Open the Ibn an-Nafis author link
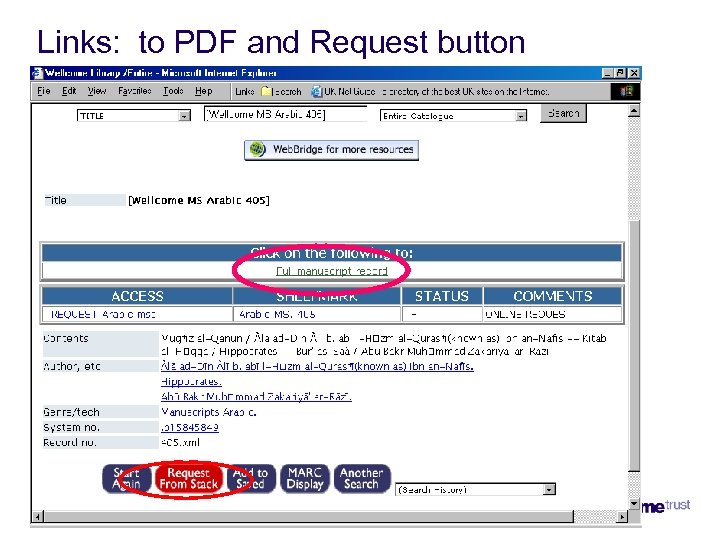The image size is (720, 540). click(317, 366)
